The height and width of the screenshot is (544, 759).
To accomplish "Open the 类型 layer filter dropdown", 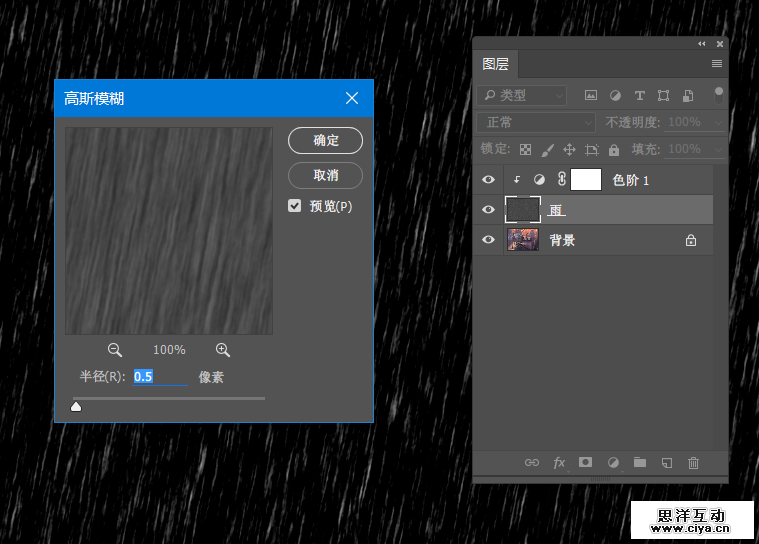I will coord(521,96).
